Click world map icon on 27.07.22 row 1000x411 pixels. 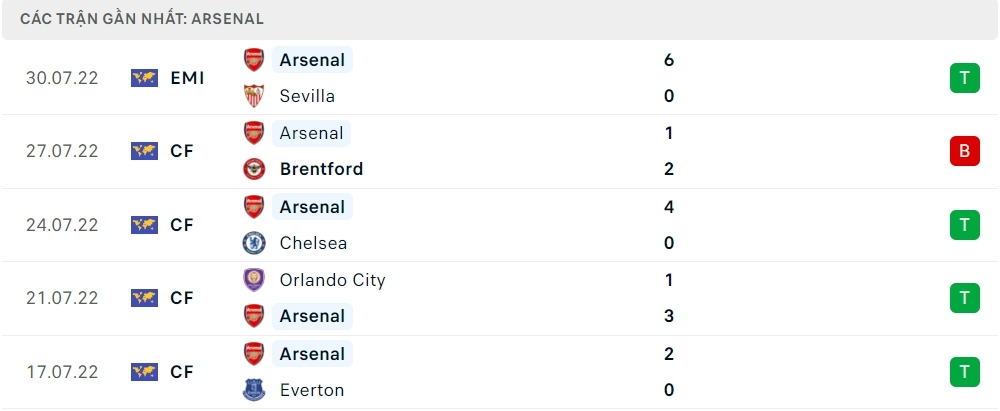(x=145, y=151)
